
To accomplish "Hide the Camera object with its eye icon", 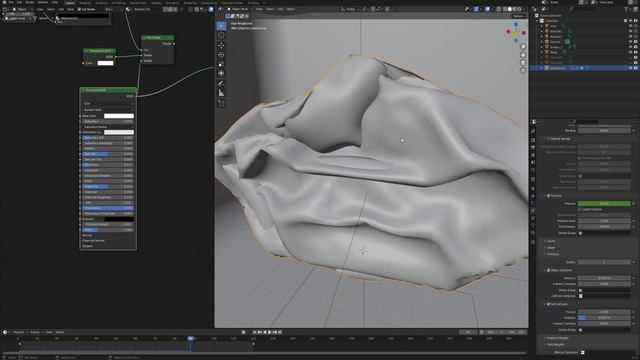I will pyautogui.click(x=630, y=42).
